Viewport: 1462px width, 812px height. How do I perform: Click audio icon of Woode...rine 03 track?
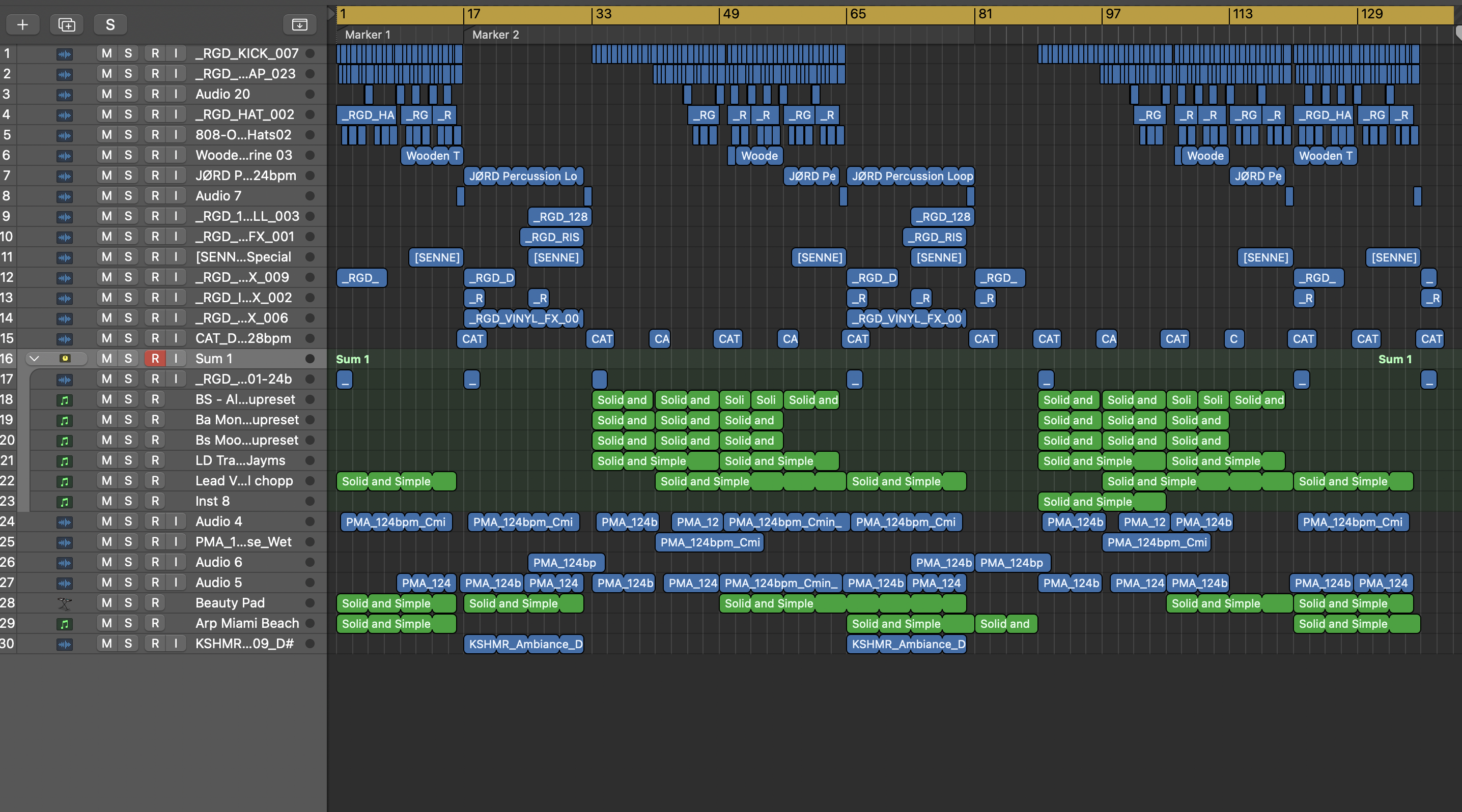click(x=65, y=156)
